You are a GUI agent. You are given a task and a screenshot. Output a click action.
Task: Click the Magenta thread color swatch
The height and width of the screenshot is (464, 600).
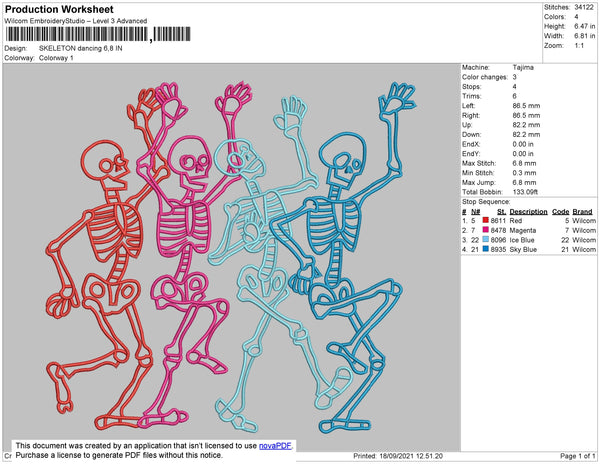tap(486, 230)
